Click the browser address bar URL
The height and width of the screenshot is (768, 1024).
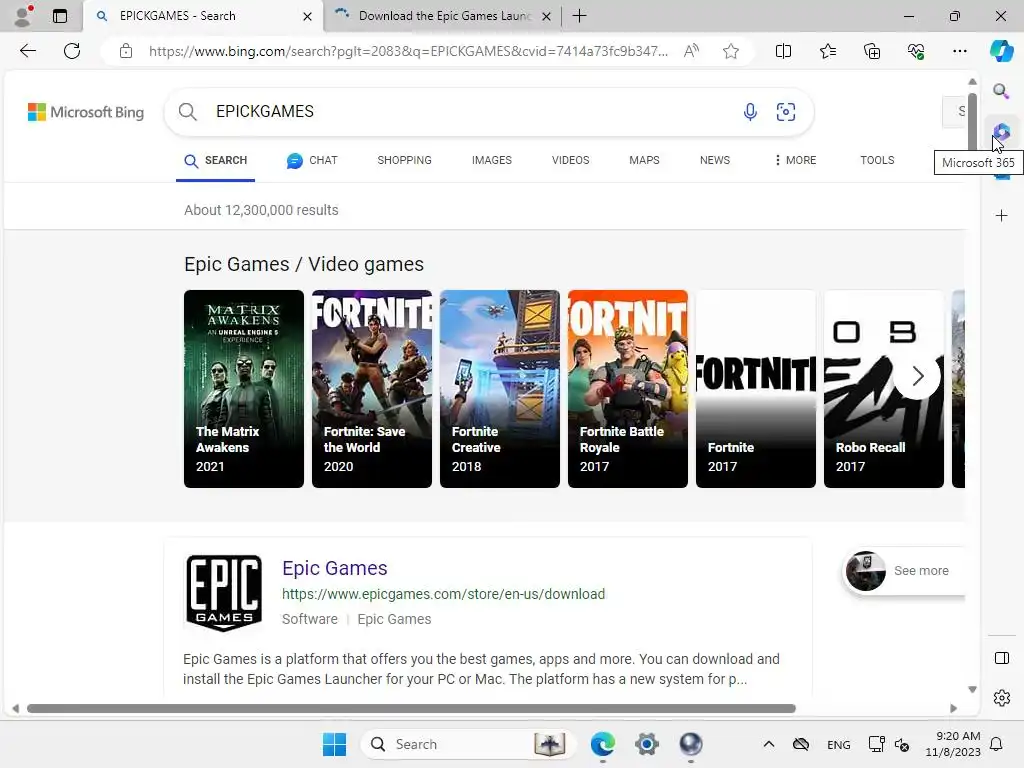408,51
